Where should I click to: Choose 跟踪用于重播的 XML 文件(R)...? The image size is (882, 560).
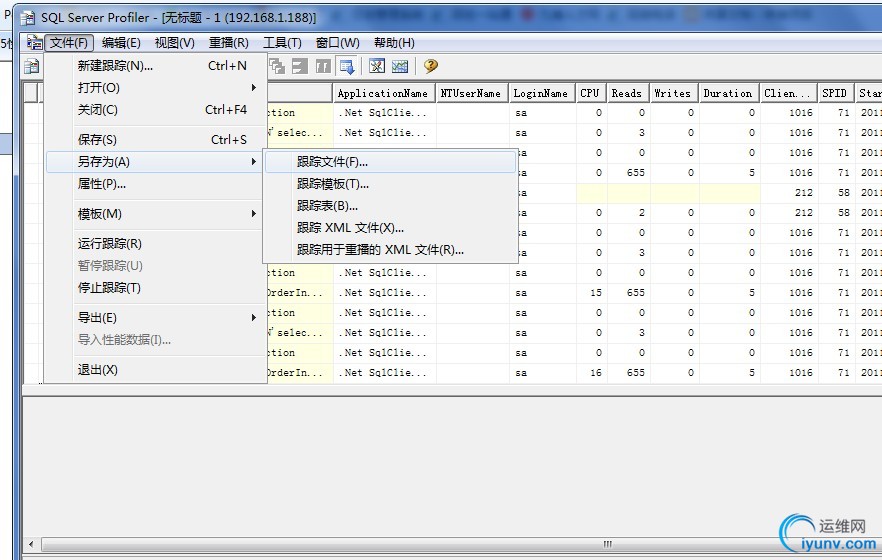(x=390, y=250)
